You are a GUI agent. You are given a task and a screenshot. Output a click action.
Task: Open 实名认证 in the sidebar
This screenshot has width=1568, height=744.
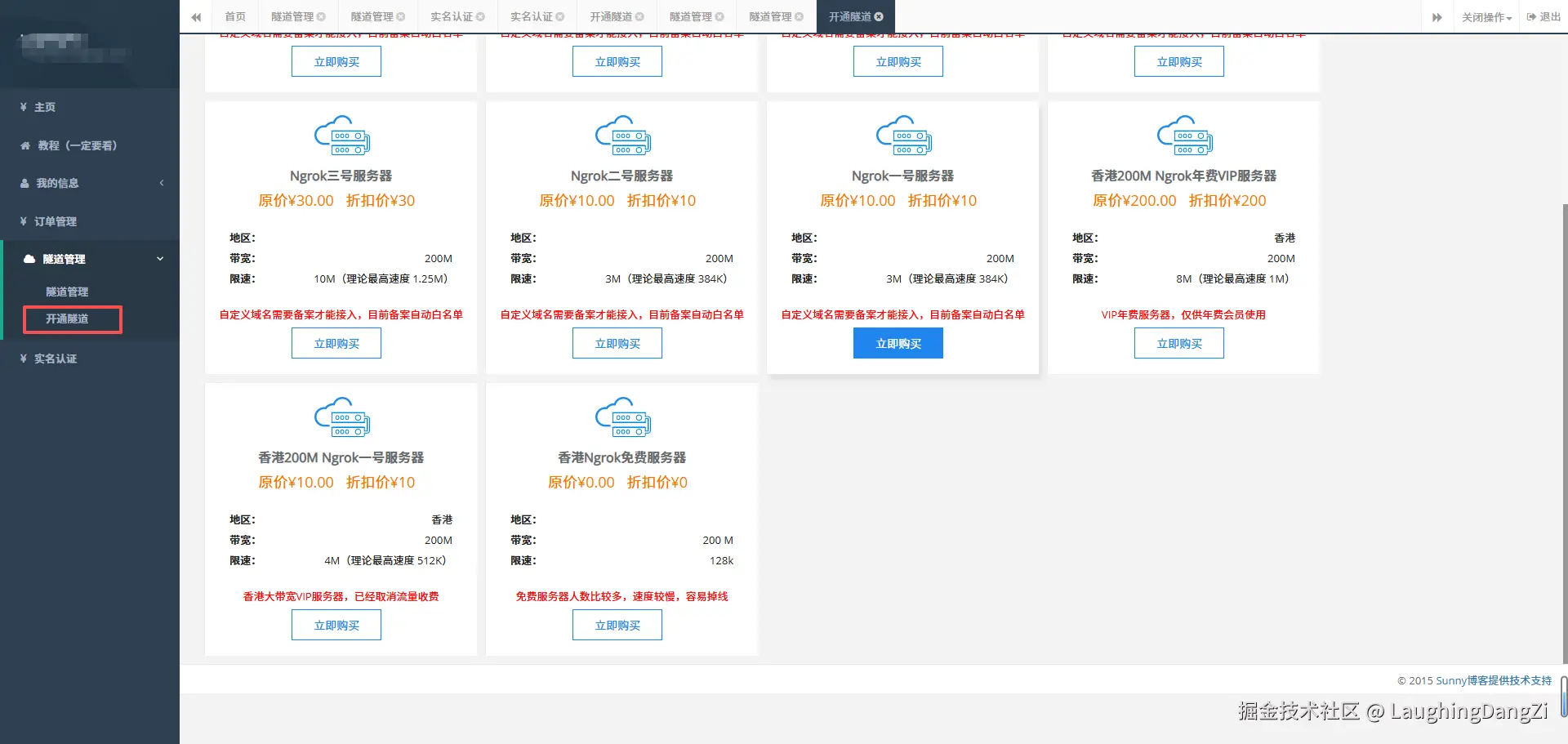point(90,359)
